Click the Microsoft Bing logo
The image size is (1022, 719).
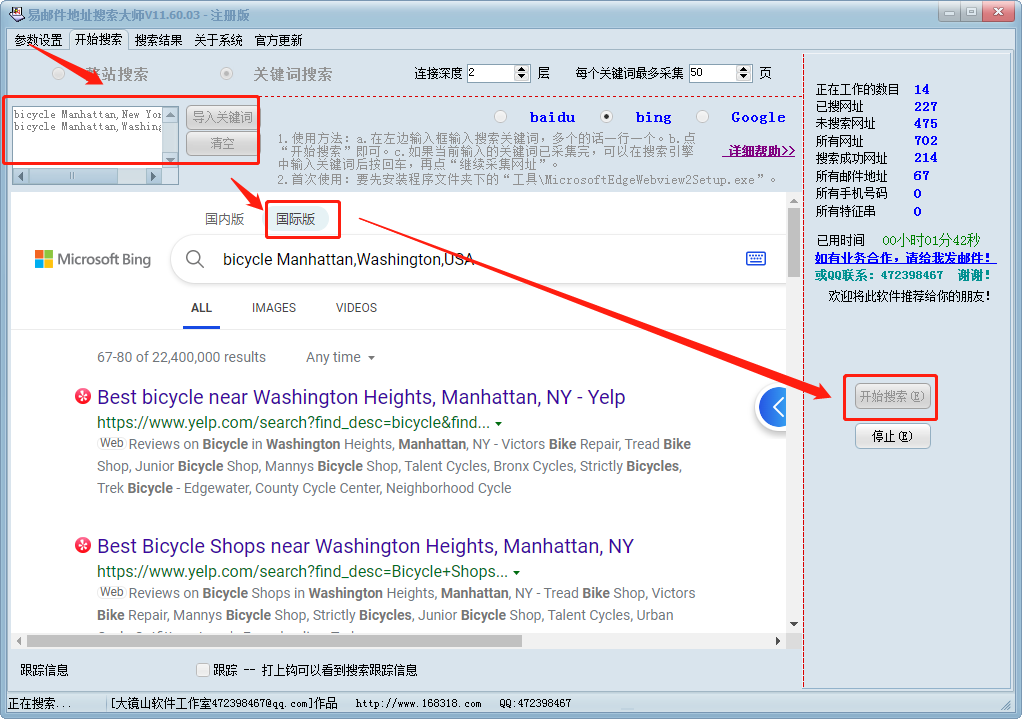pos(93,259)
